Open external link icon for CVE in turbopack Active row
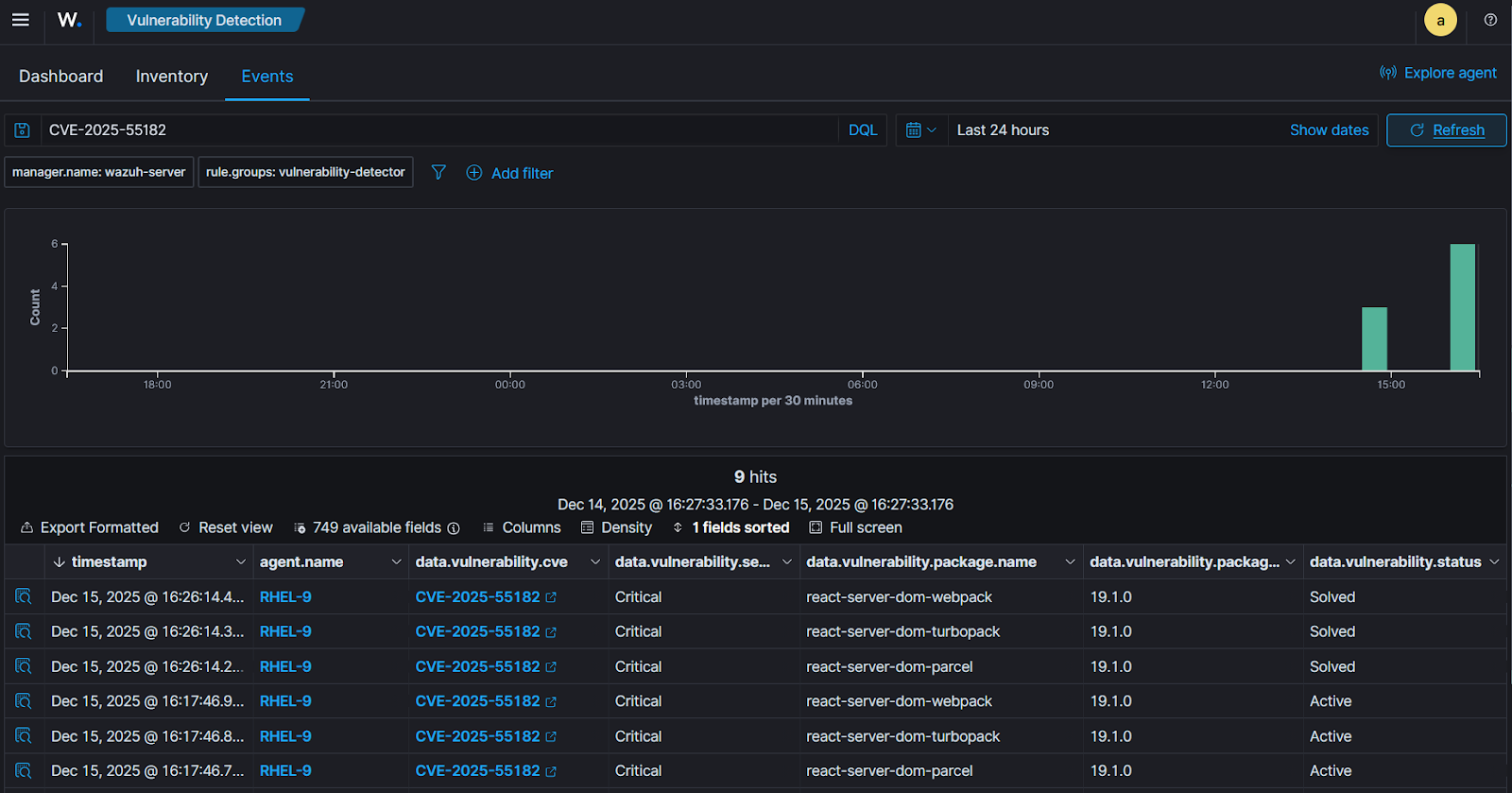This screenshot has width=1512, height=793. pos(551,737)
